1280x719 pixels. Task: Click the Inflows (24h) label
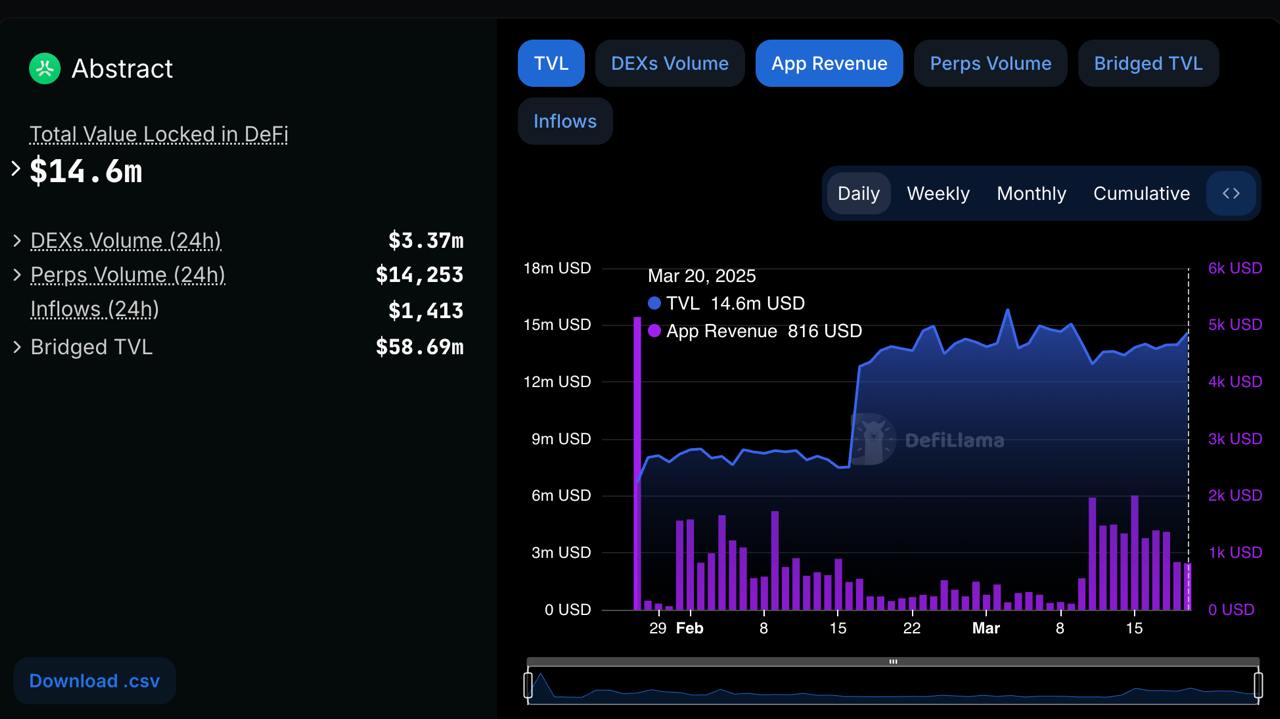pos(95,309)
